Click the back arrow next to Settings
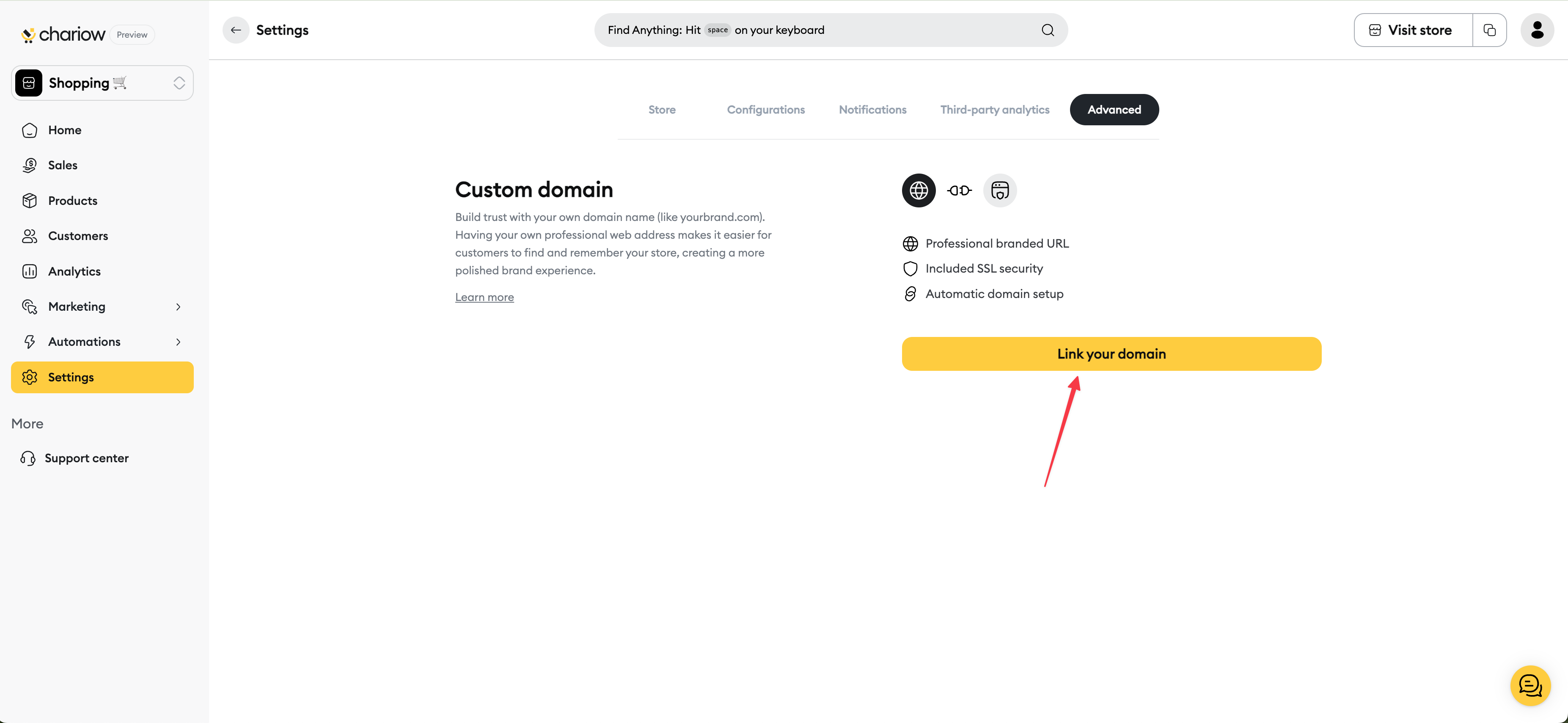 [x=236, y=30]
